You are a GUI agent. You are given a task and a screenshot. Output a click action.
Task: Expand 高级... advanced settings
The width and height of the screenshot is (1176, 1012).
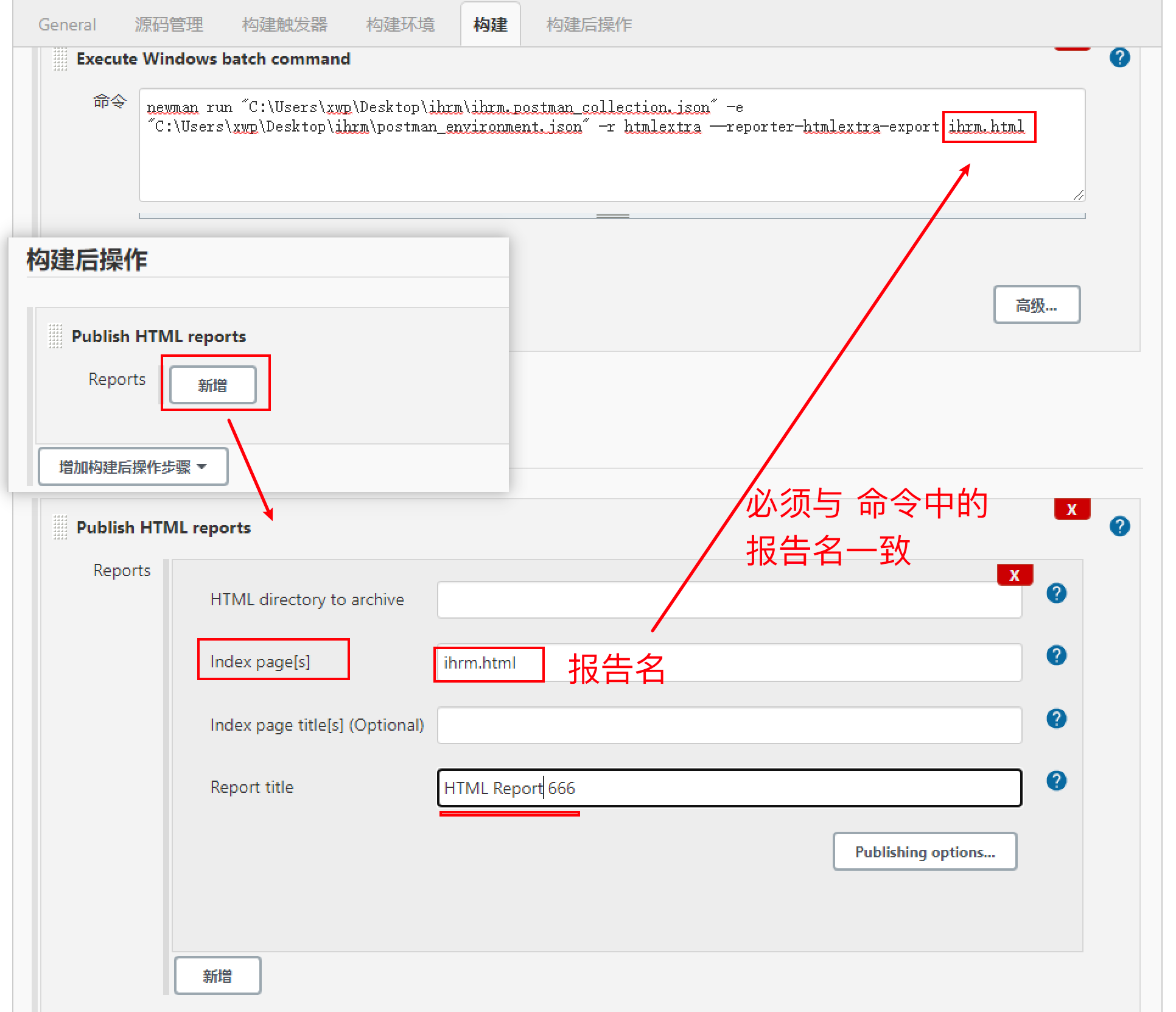pos(1036,304)
